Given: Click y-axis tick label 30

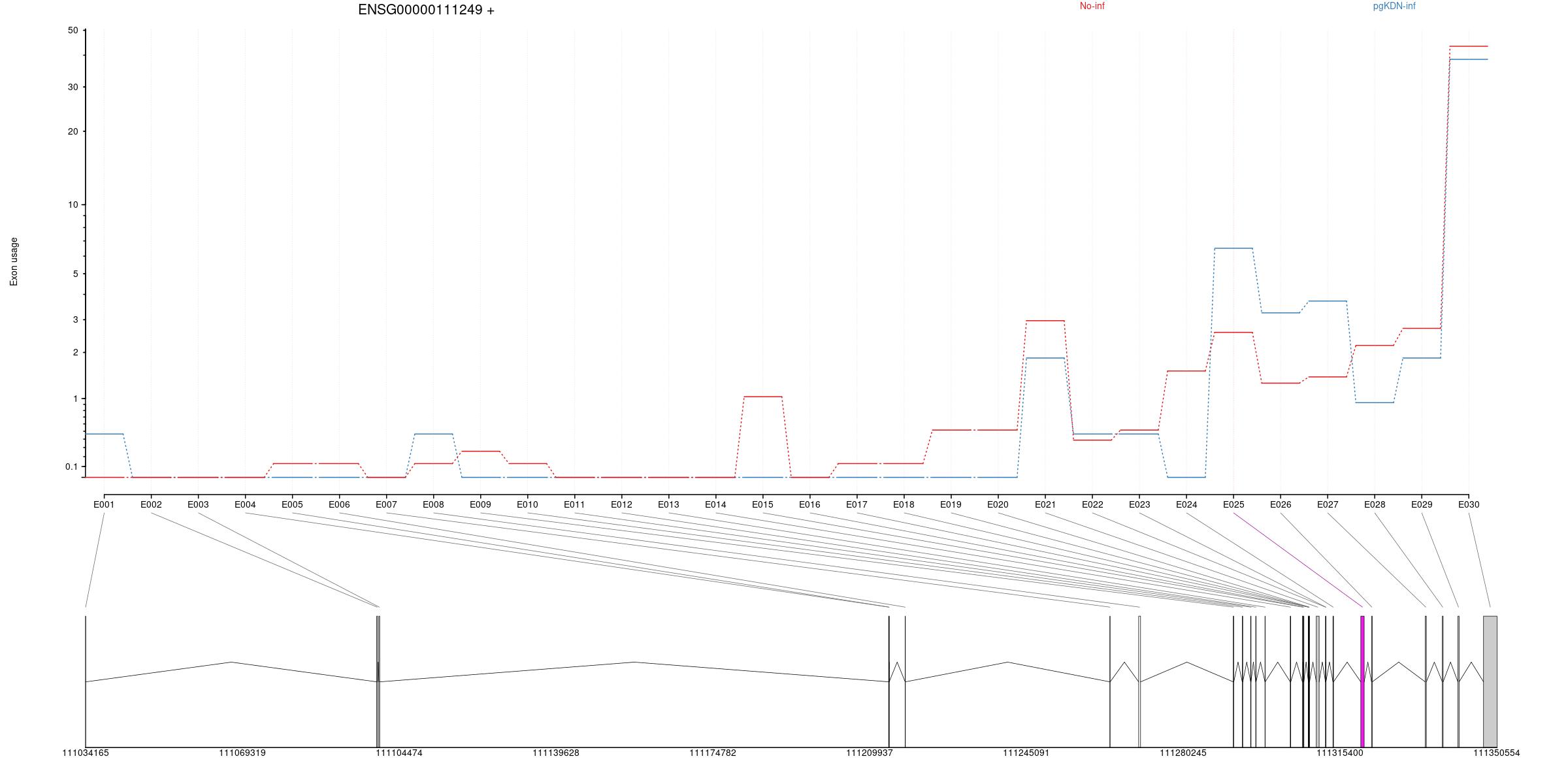Looking at the screenshot, I should [x=73, y=87].
